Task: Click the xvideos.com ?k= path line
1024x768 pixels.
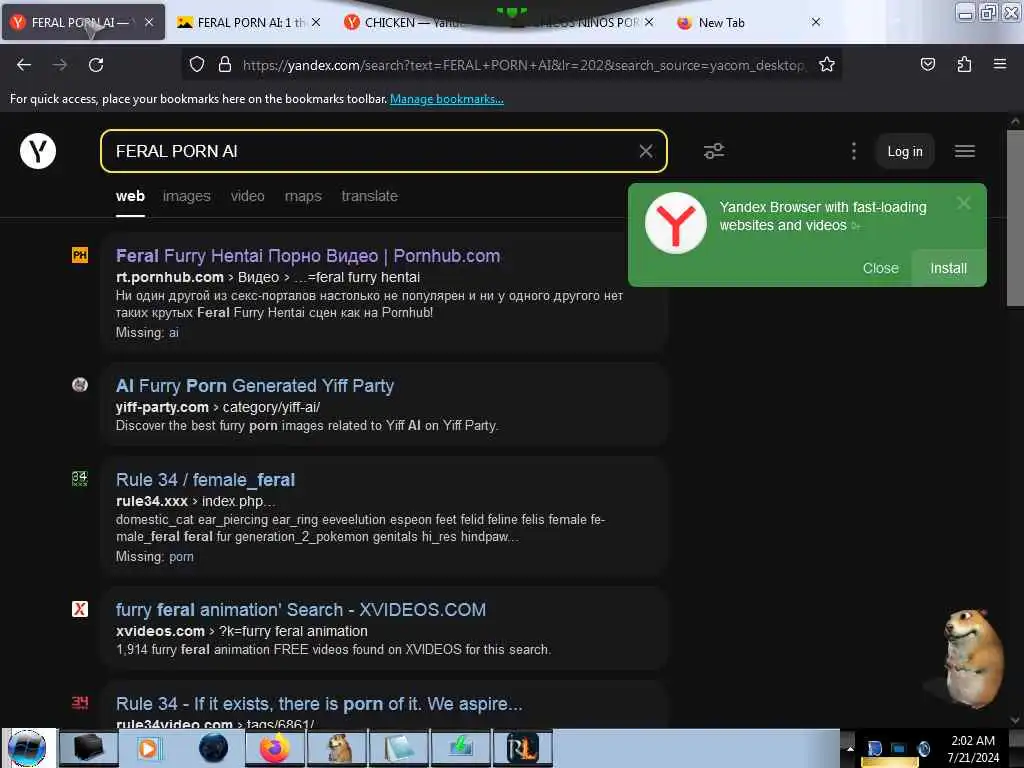Action: point(242,631)
